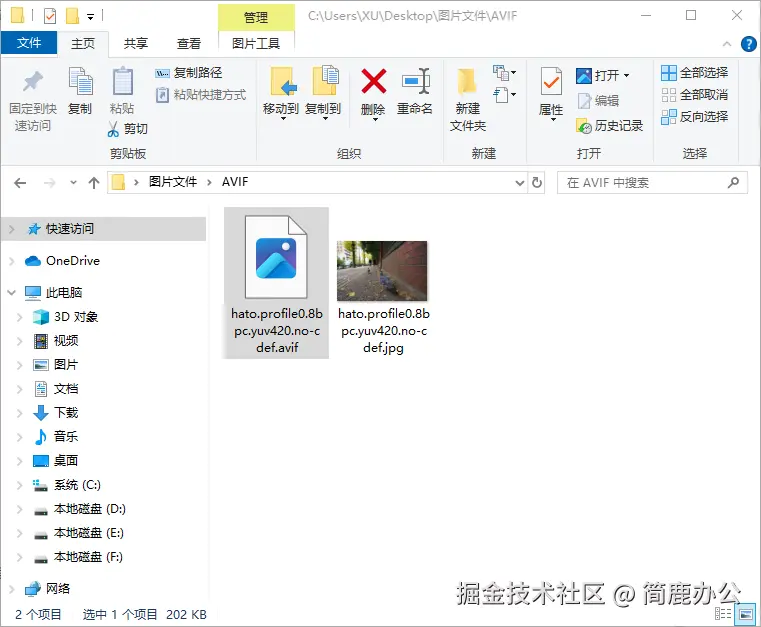Switch to large icons view

[x=745, y=613]
